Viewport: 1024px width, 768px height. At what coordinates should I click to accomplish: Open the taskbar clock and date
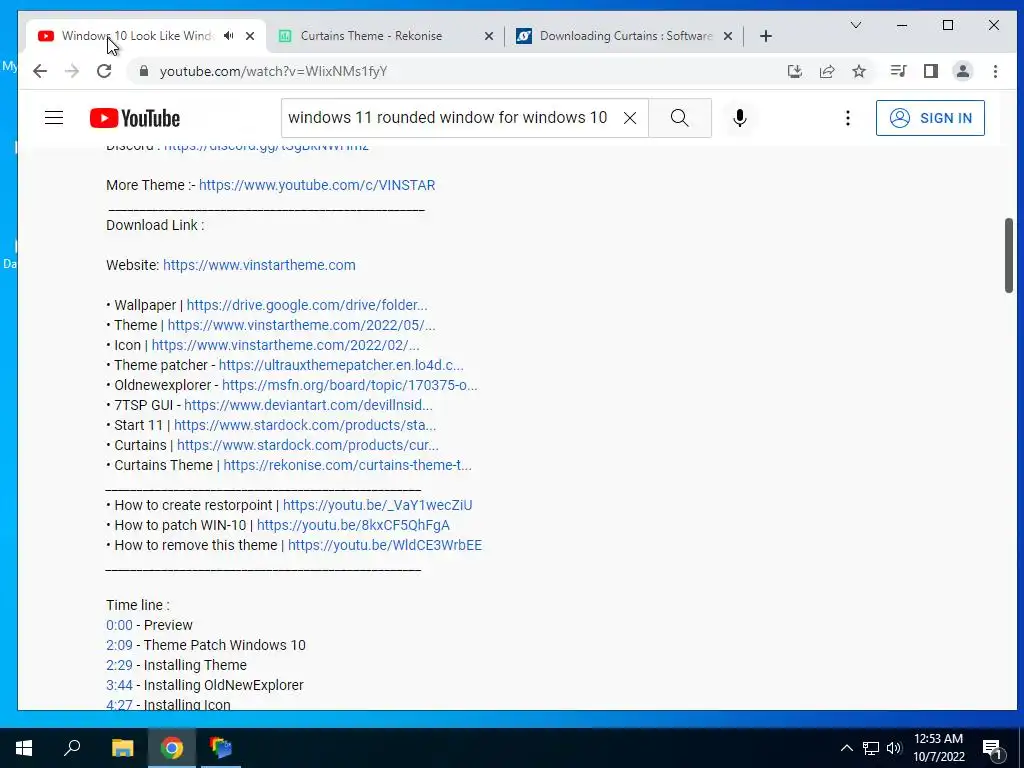pos(938,748)
